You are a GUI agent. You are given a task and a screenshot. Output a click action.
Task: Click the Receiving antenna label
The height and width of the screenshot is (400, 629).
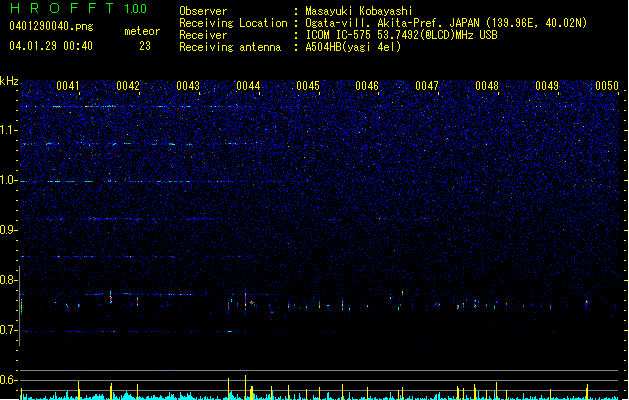230,47
